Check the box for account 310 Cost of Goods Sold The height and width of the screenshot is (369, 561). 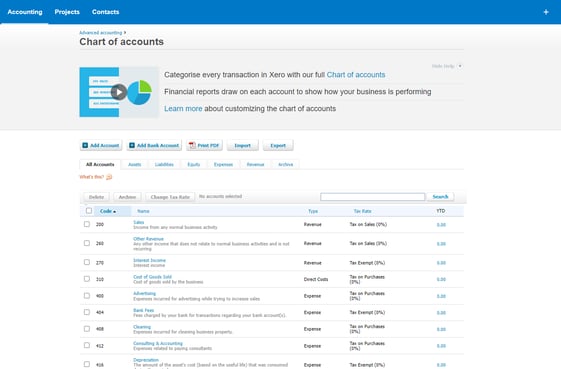point(87,278)
